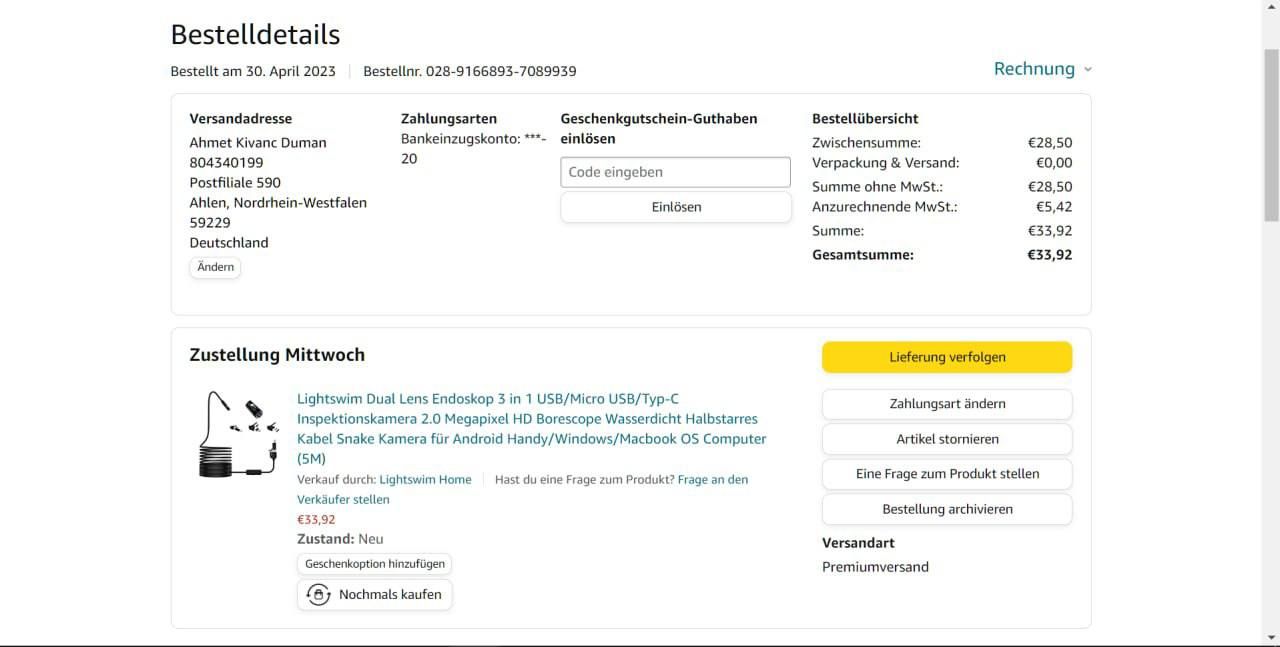Click Frage an den Verkäufer stellen link
1280x647 pixels.
click(x=712, y=480)
